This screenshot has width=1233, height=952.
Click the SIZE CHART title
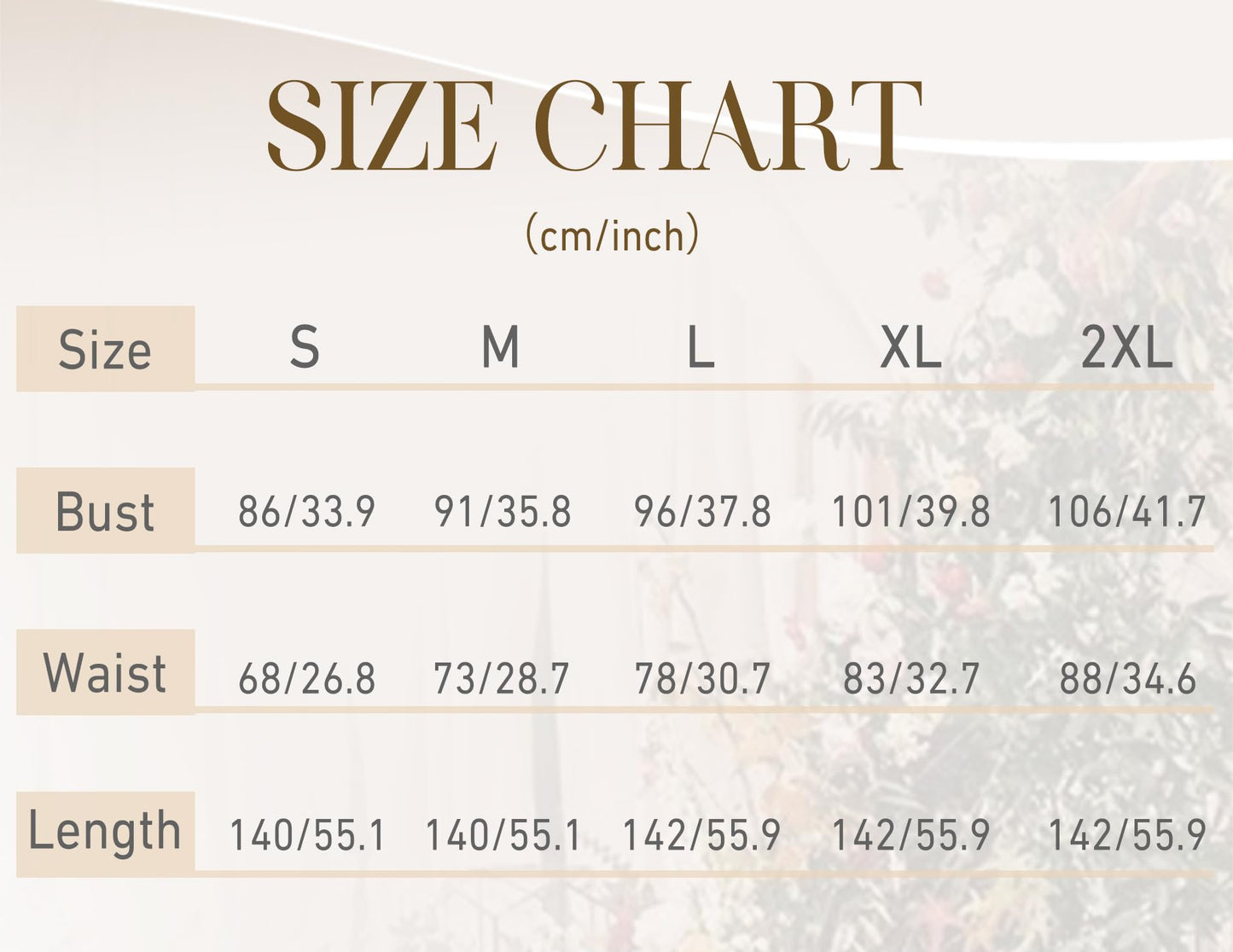[x=595, y=126]
